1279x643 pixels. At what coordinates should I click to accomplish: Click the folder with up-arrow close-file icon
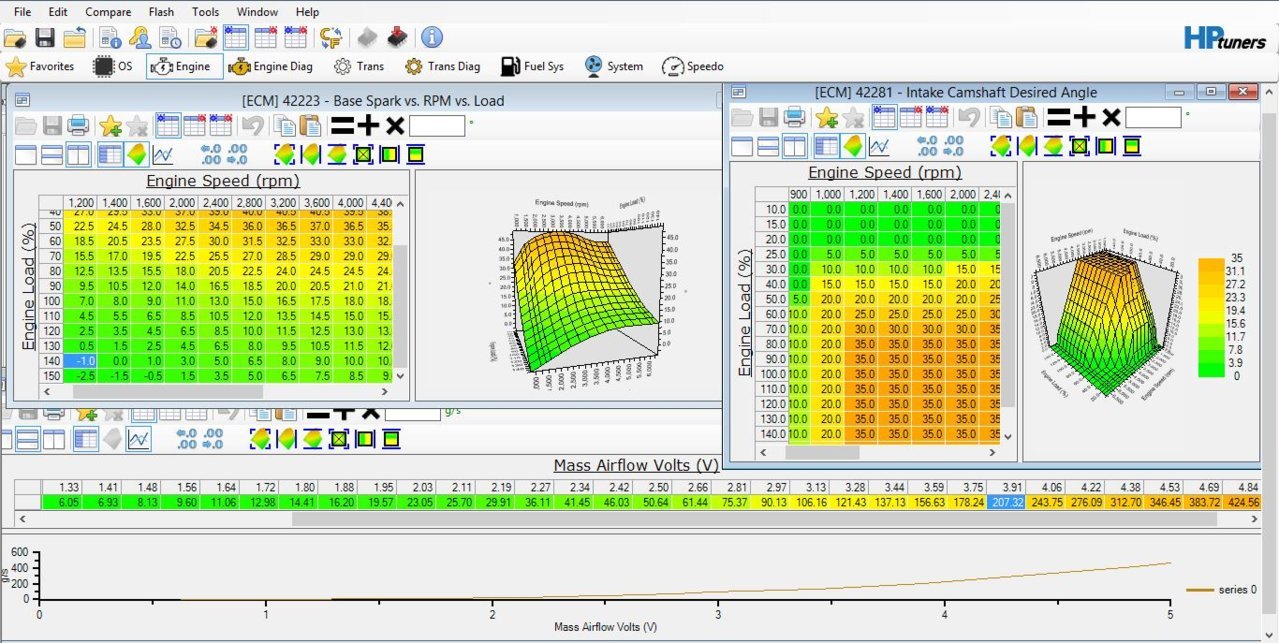75,38
